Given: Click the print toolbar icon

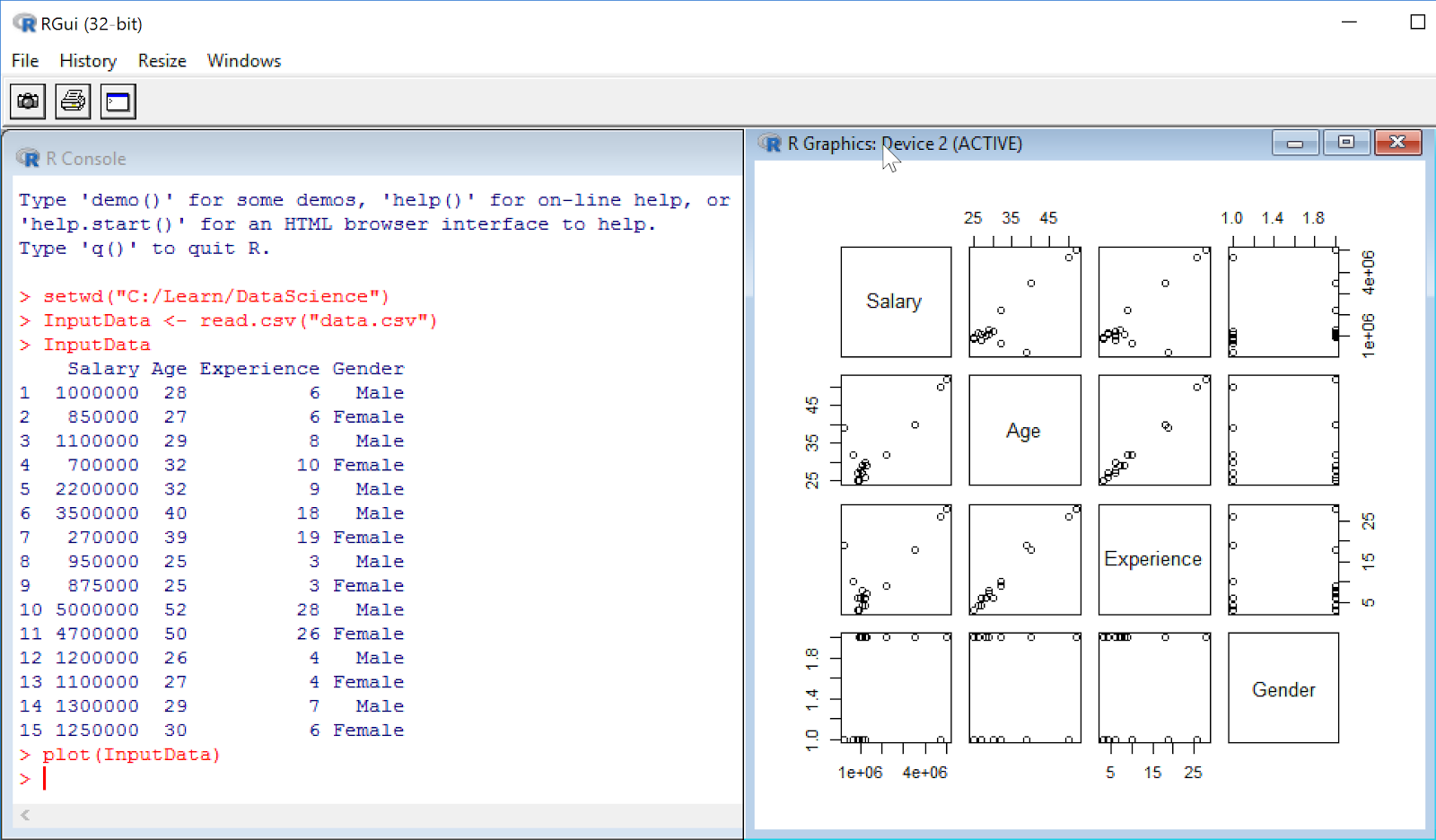Looking at the screenshot, I should [x=73, y=101].
